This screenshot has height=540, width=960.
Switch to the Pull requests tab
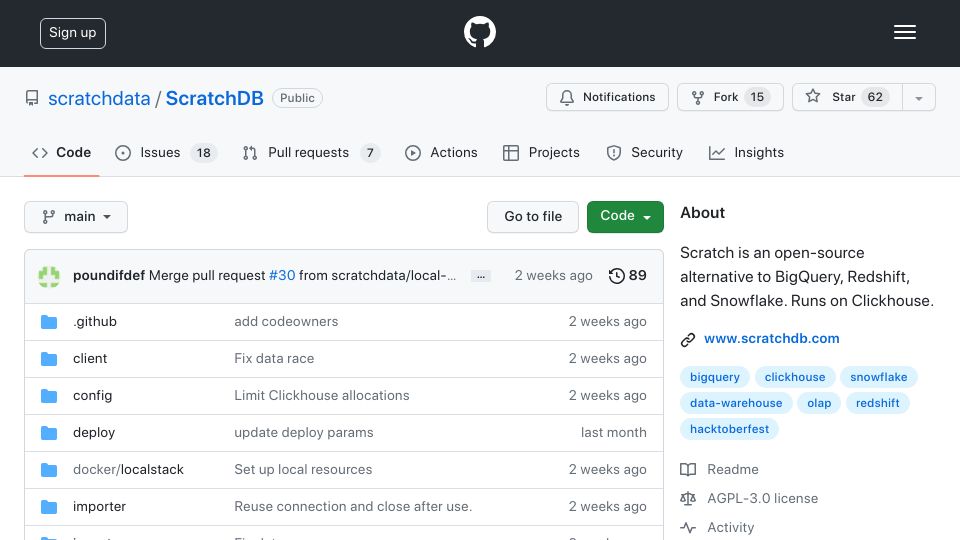point(311,152)
